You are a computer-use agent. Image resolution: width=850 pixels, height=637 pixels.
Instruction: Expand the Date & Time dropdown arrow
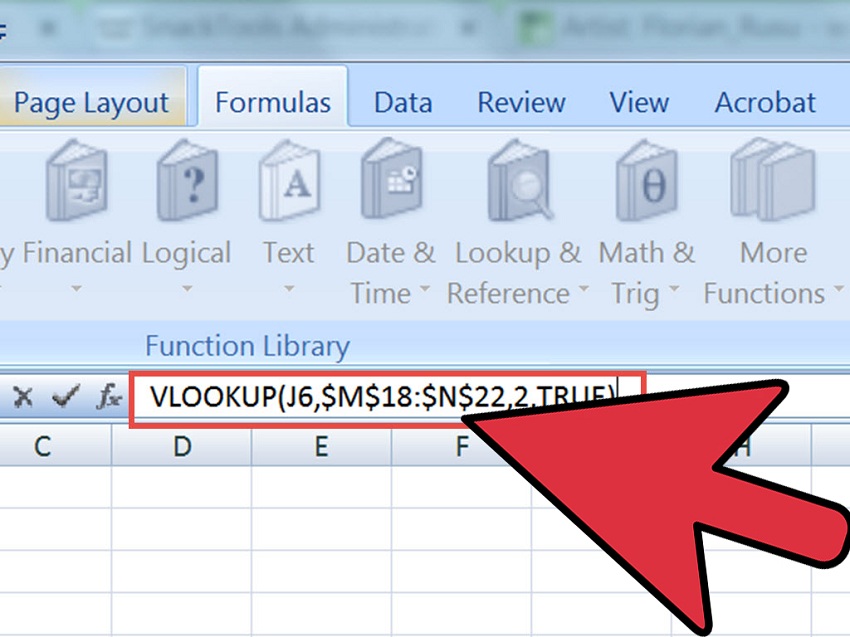tap(424, 288)
